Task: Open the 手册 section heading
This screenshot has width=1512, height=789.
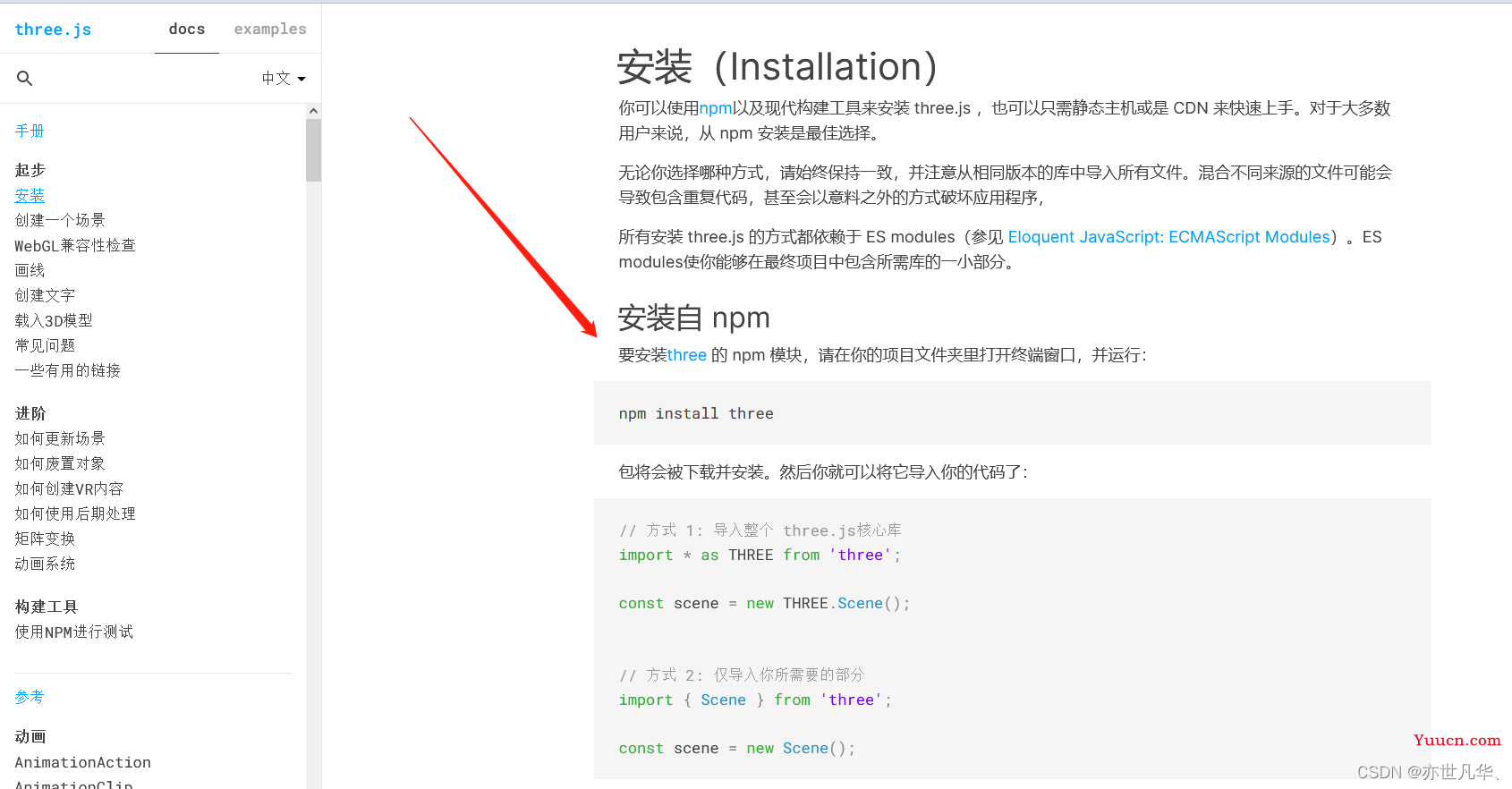Action: click(30, 131)
